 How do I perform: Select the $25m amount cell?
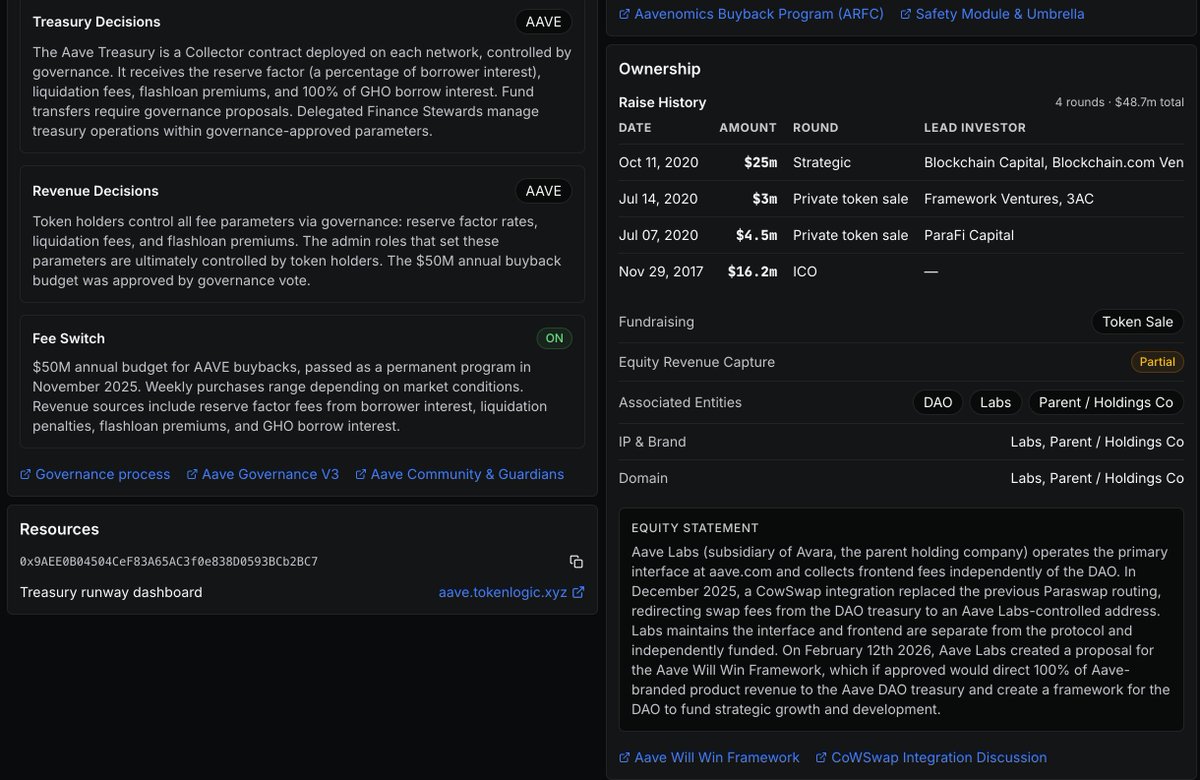760,162
